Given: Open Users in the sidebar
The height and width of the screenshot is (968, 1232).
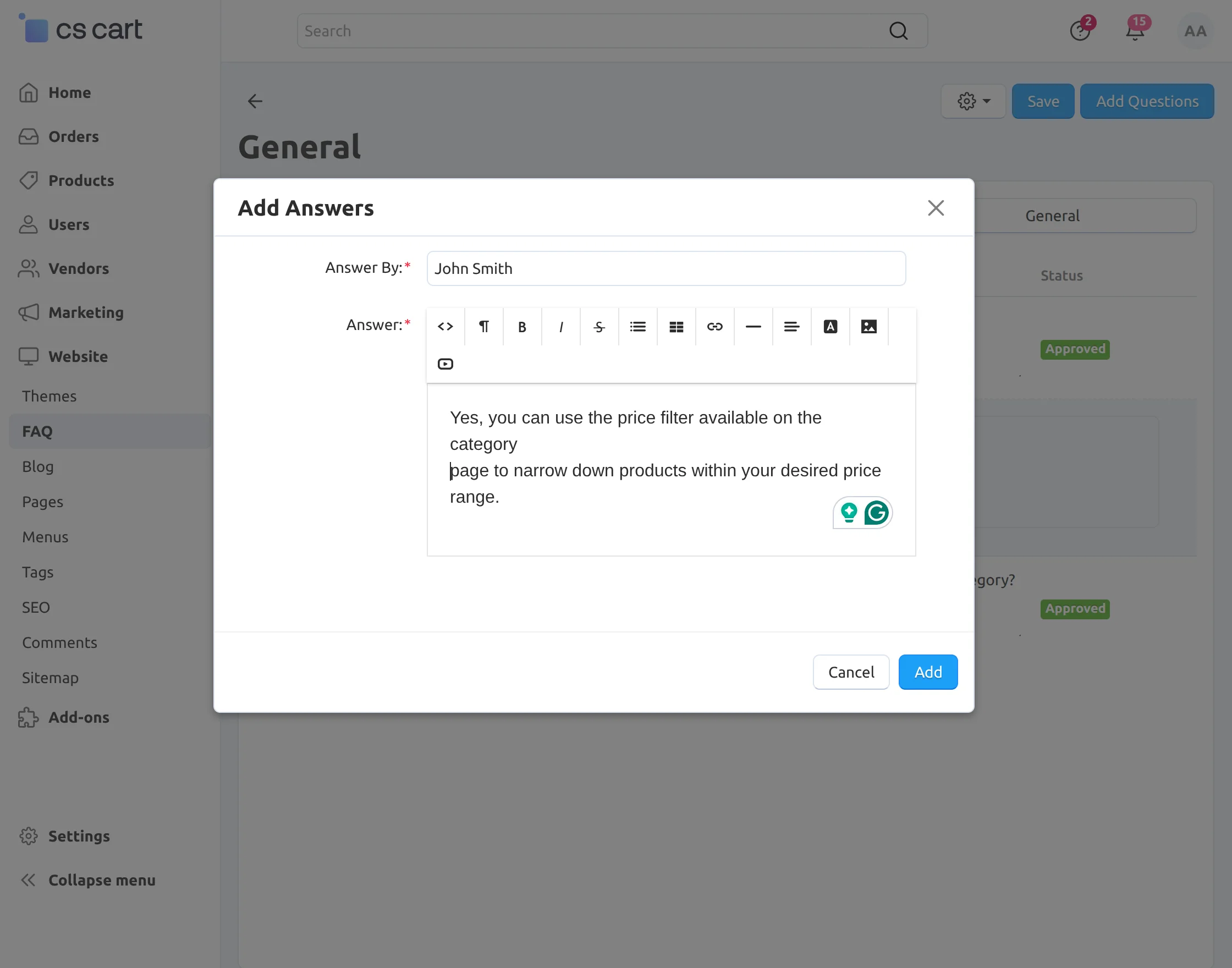Looking at the screenshot, I should (x=54, y=225).
